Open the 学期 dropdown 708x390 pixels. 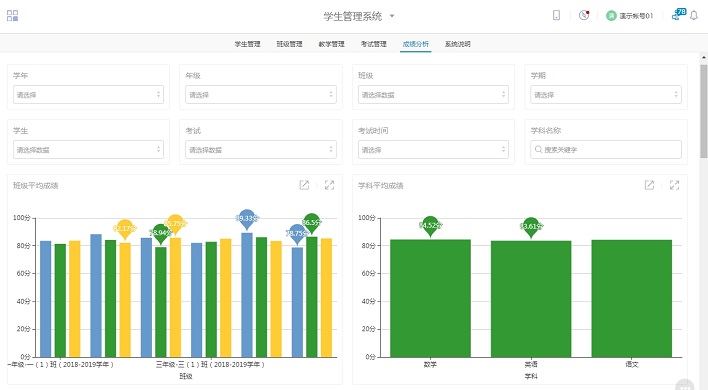(x=606, y=95)
